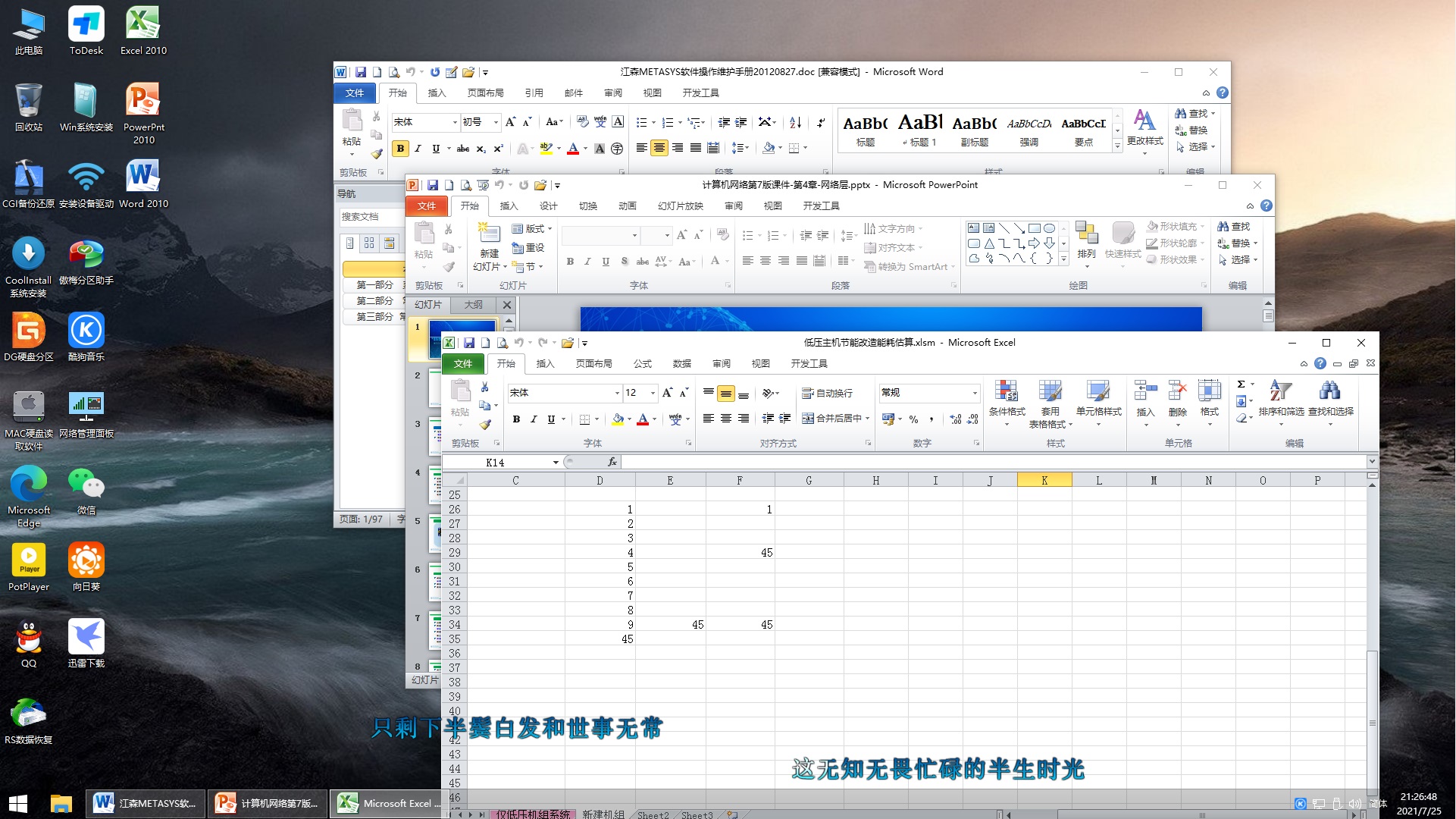Click Delete cells icon in Excel
This screenshot has width=1456, height=819.
click(1177, 403)
